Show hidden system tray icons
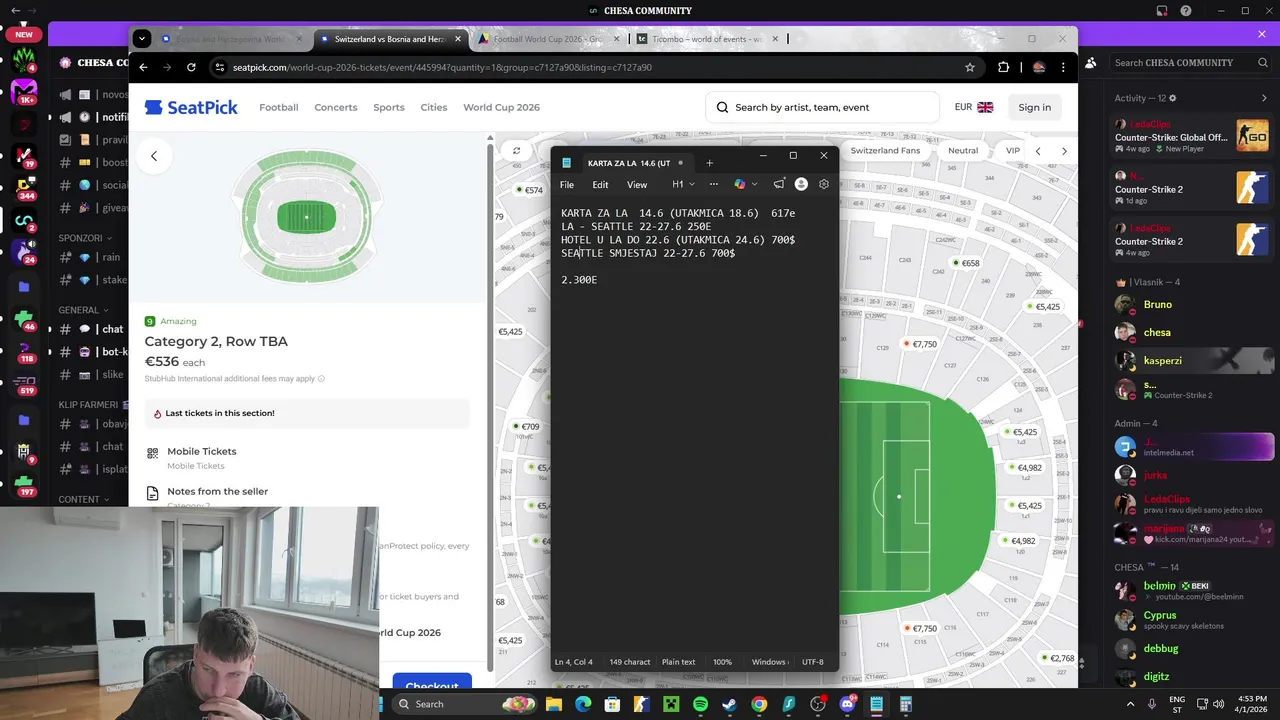This screenshot has width=1280, height=720. pyautogui.click(x=1132, y=704)
